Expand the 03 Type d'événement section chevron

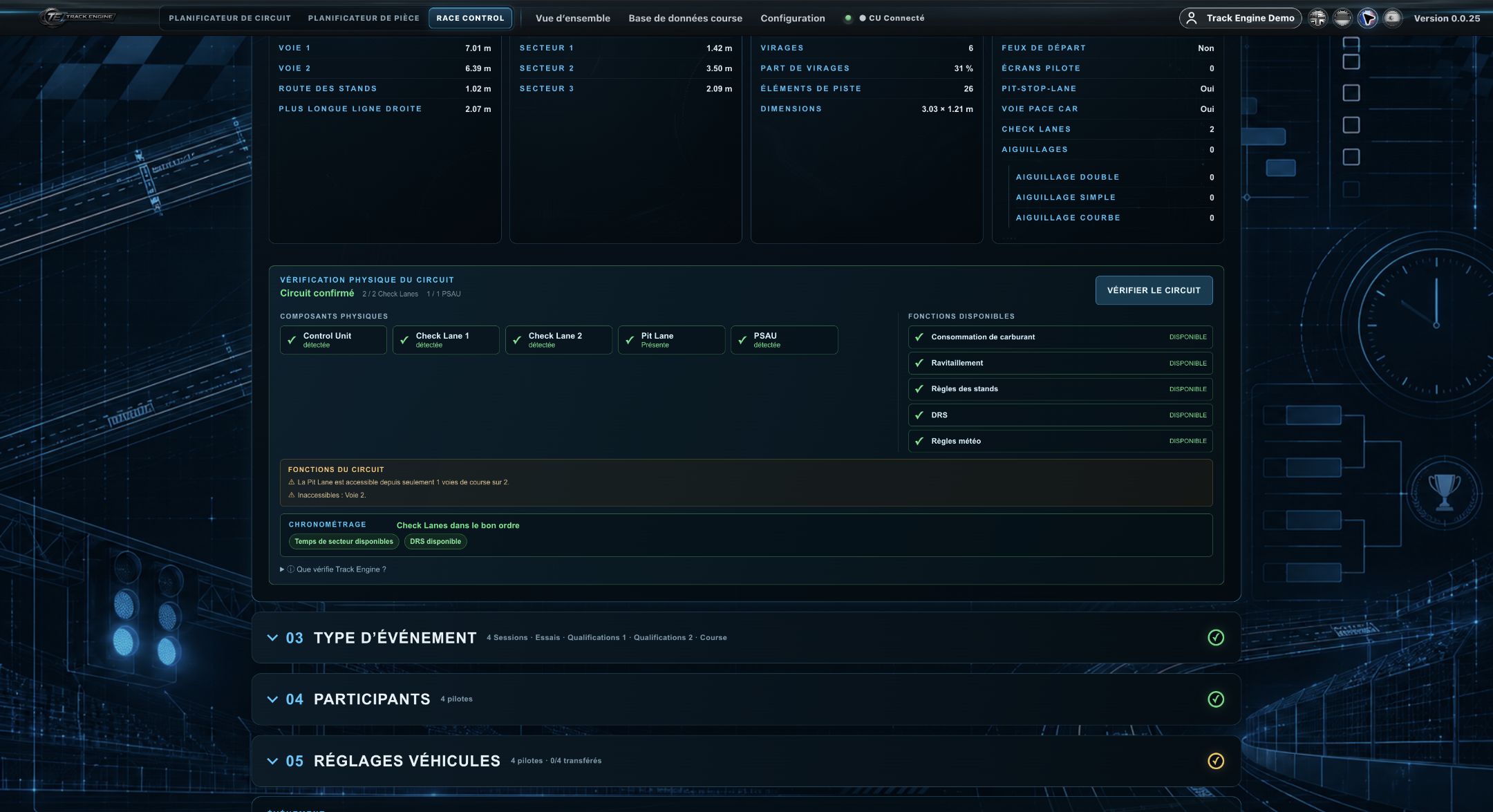coord(272,637)
